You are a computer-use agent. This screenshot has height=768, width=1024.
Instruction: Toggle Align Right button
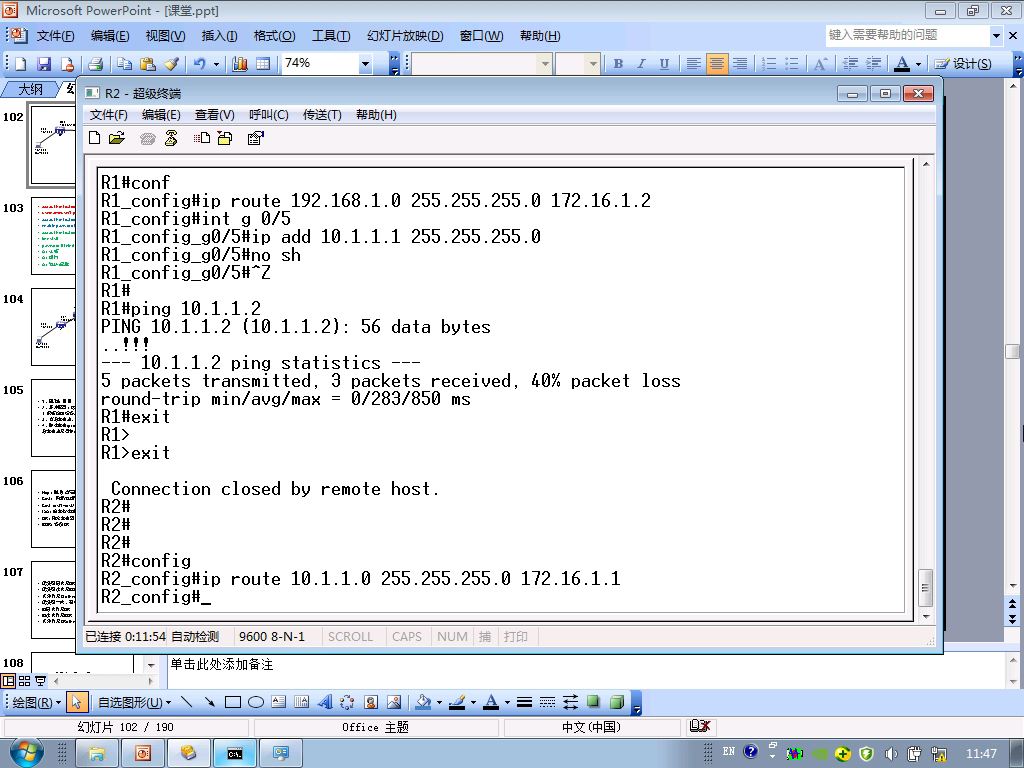[739, 63]
